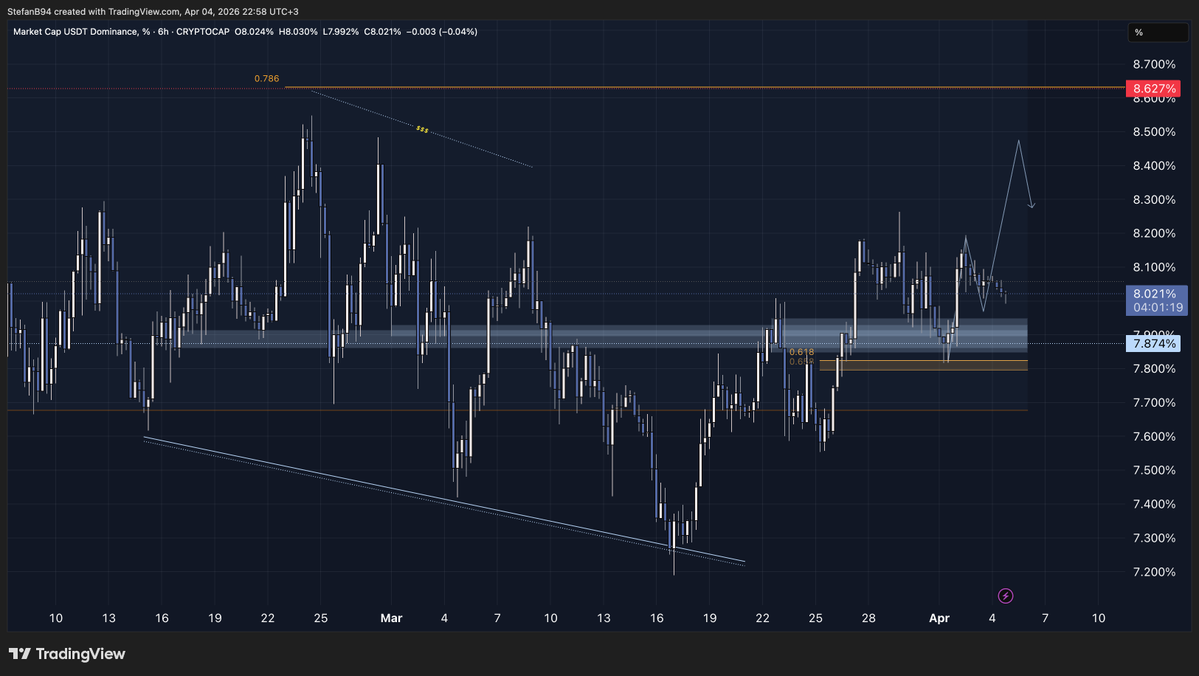Click the 7.800% price scale label
This screenshot has width=1199, height=676.
[x=1154, y=369]
